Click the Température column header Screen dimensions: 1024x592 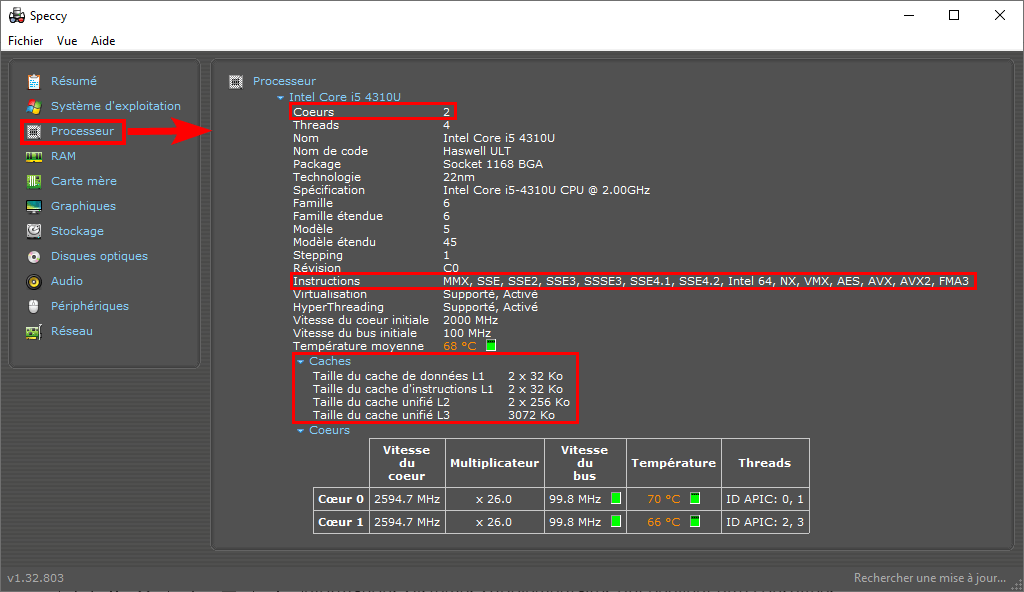(x=673, y=463)
